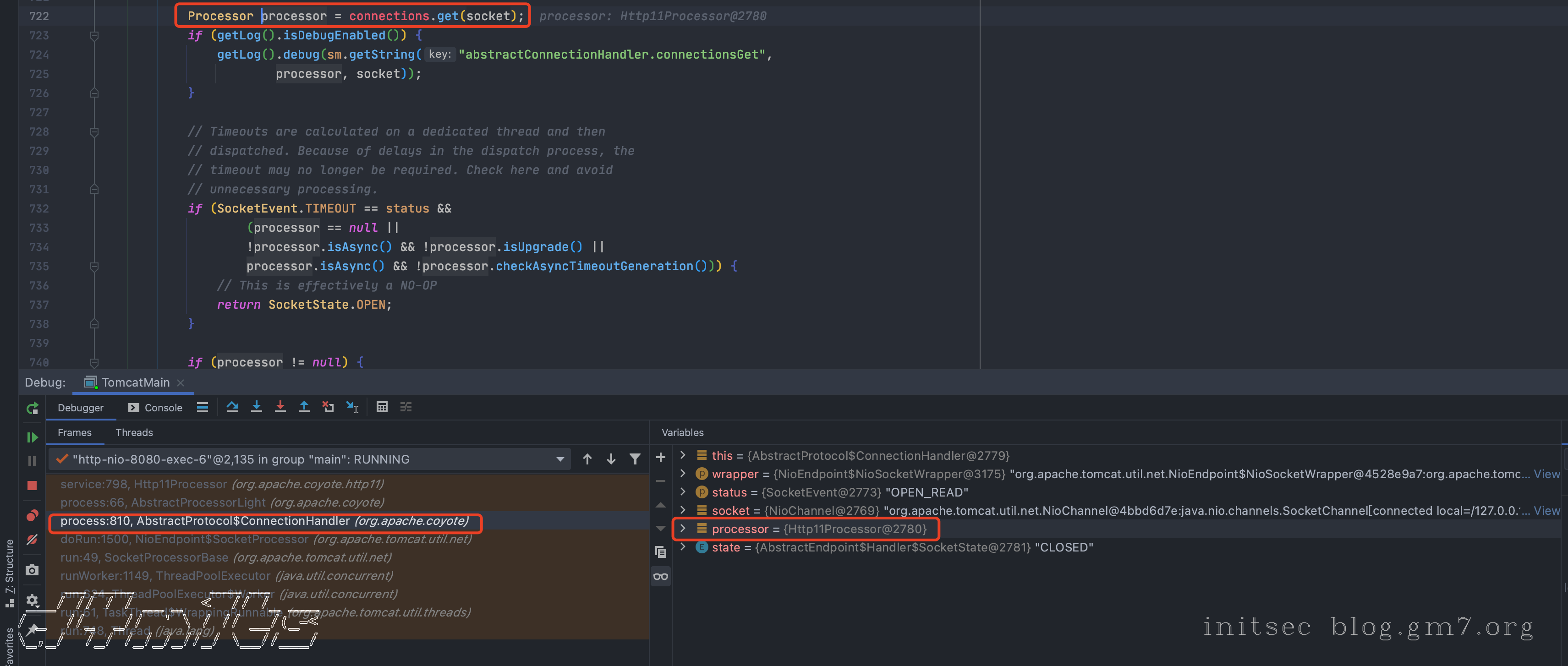
Task: Click the Run to Cursor icon
Action: [x=352, y=407]
